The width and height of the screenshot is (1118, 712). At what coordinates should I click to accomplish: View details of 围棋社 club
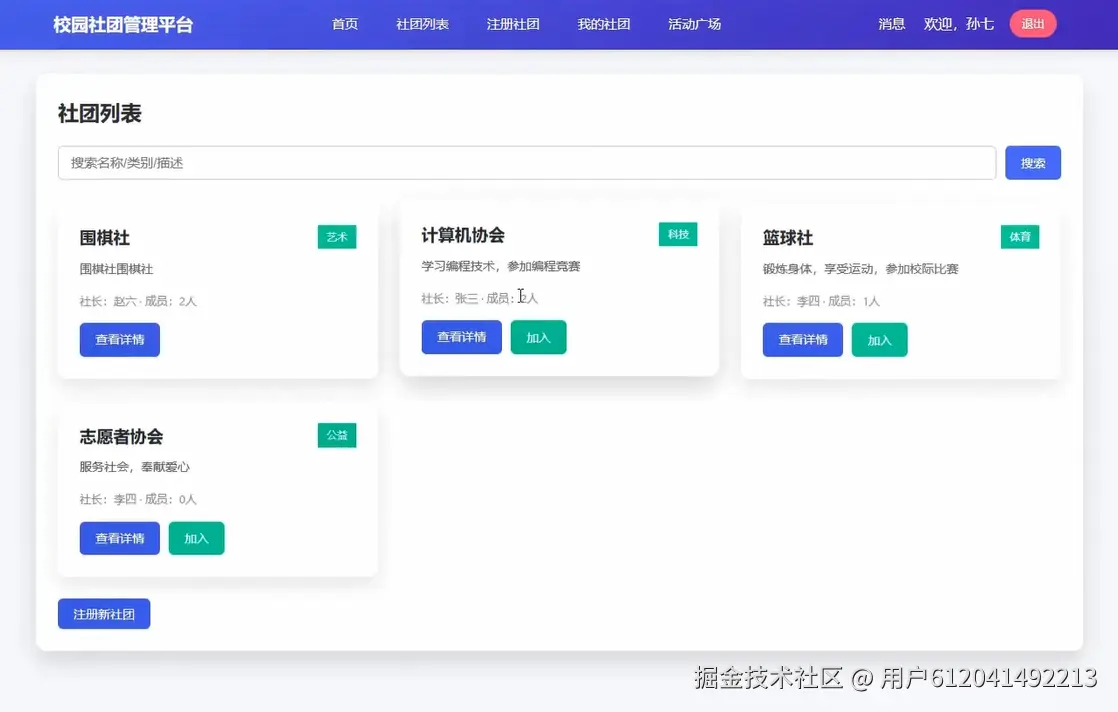[119, 339]
